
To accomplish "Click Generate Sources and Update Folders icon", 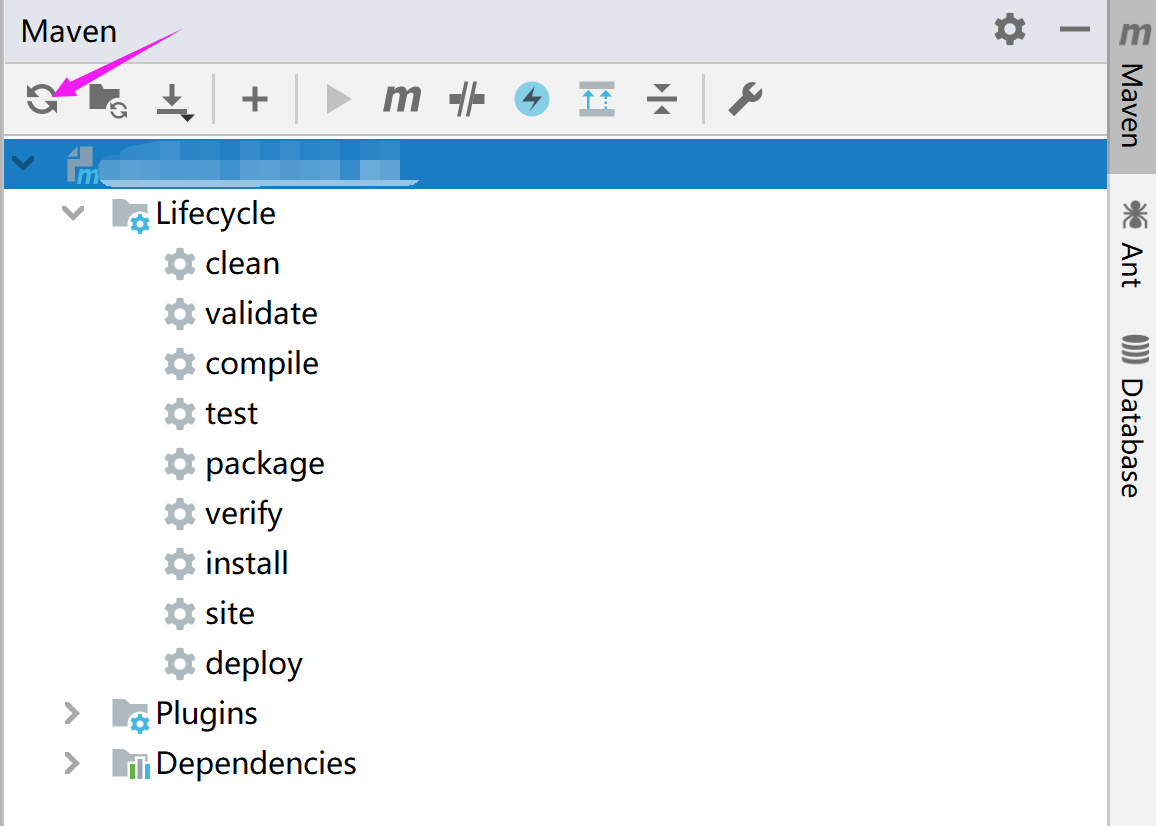I will click(108, 100).
